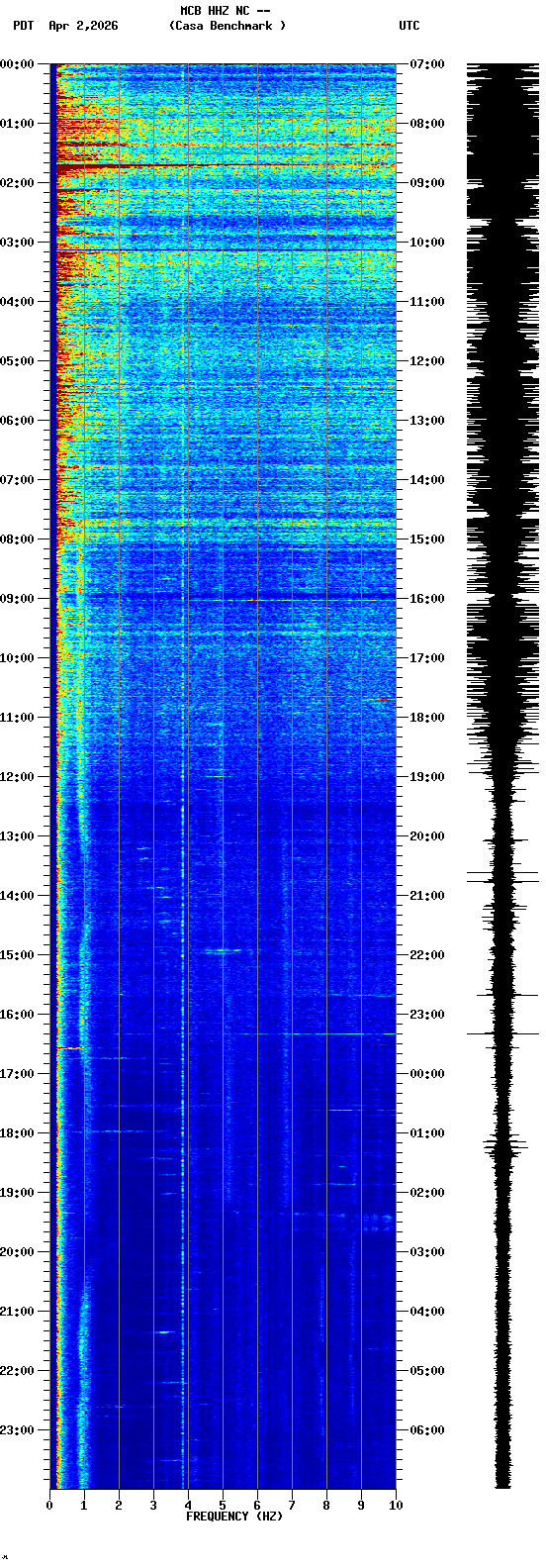This screenshot has height=1568, width=546.
Task: Click the 'PDT' timezone label
Action: coord(23,26)
